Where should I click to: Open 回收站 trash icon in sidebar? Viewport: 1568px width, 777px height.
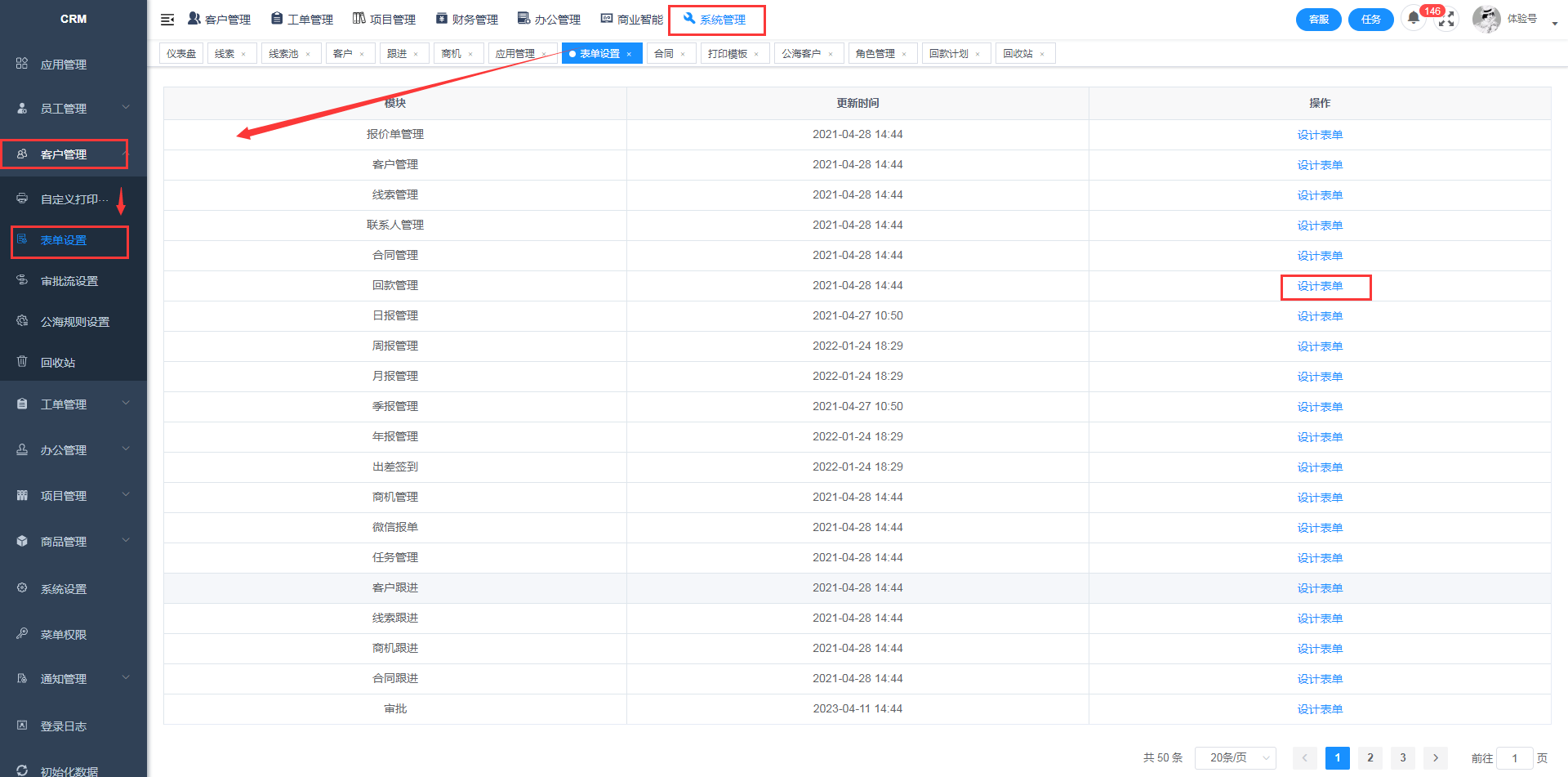[22, 362]
